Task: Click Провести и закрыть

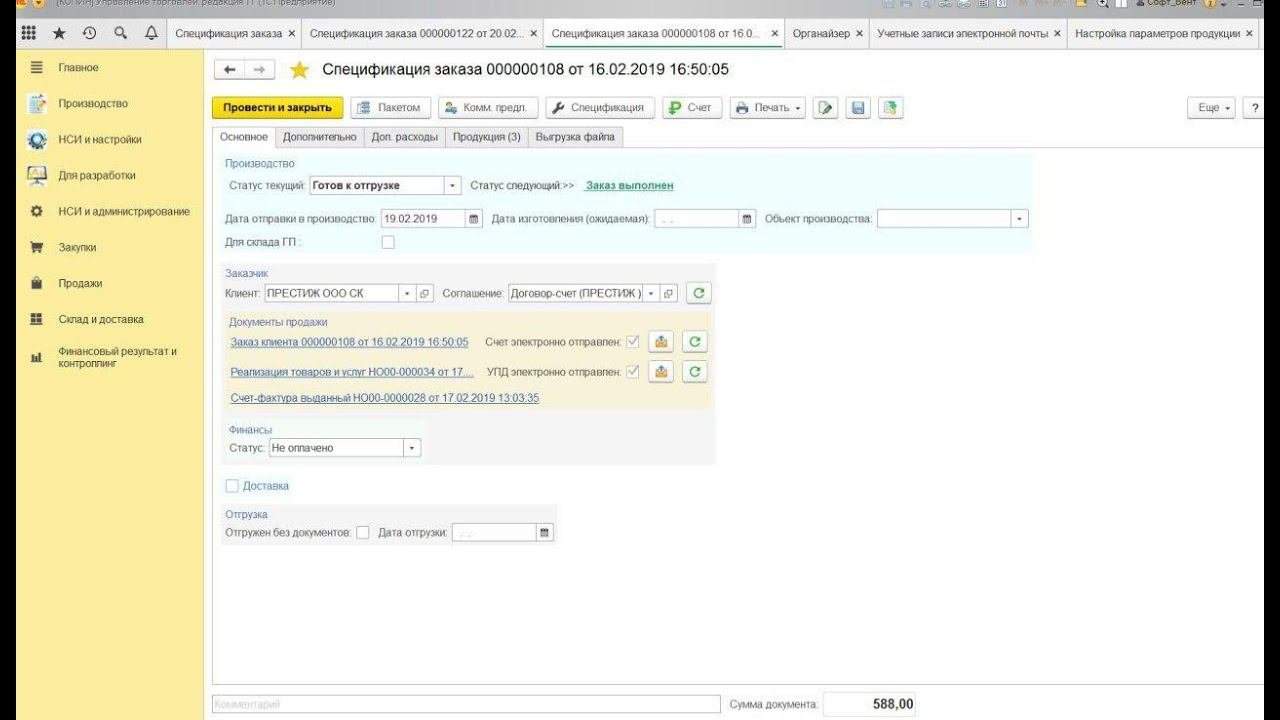Action: [277, 108]
